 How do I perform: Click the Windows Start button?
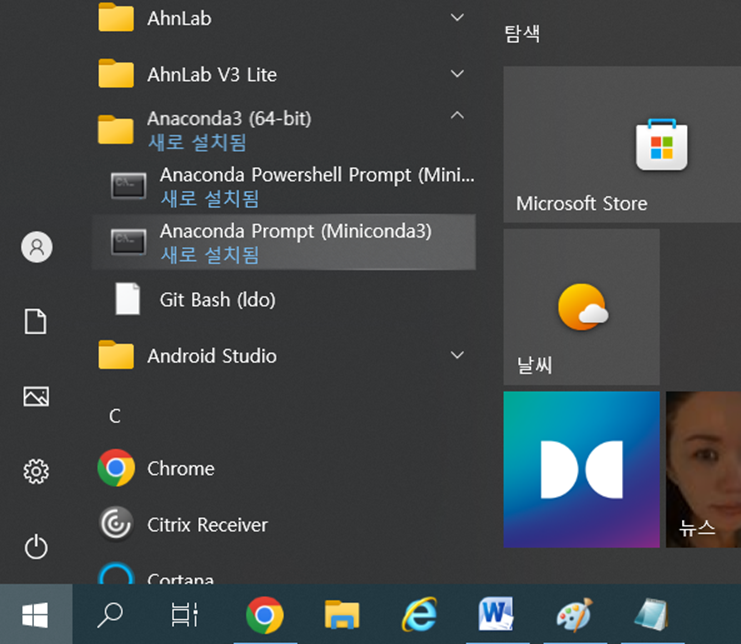(36, 614)
